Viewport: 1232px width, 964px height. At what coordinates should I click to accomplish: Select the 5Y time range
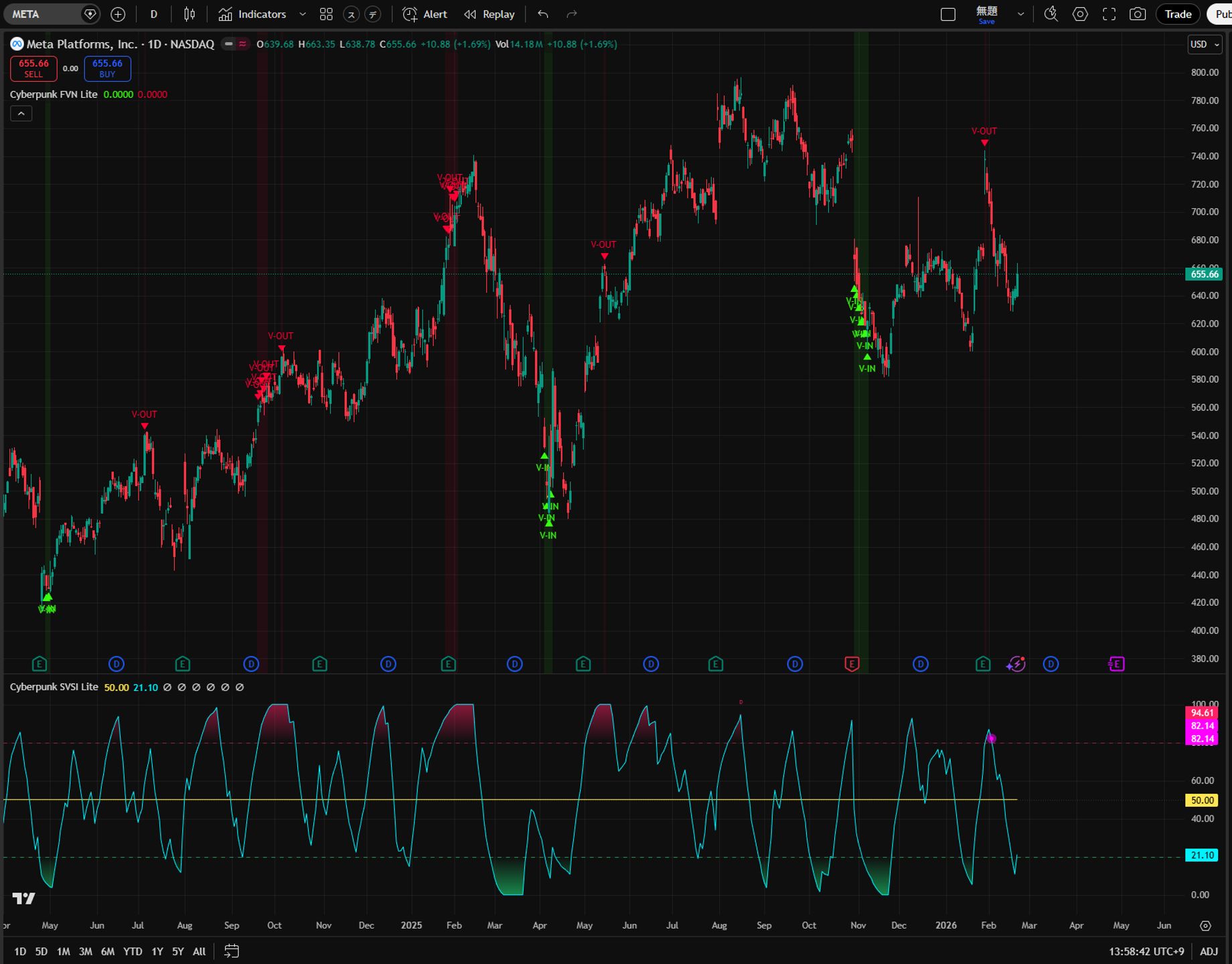tap(177, 951)
